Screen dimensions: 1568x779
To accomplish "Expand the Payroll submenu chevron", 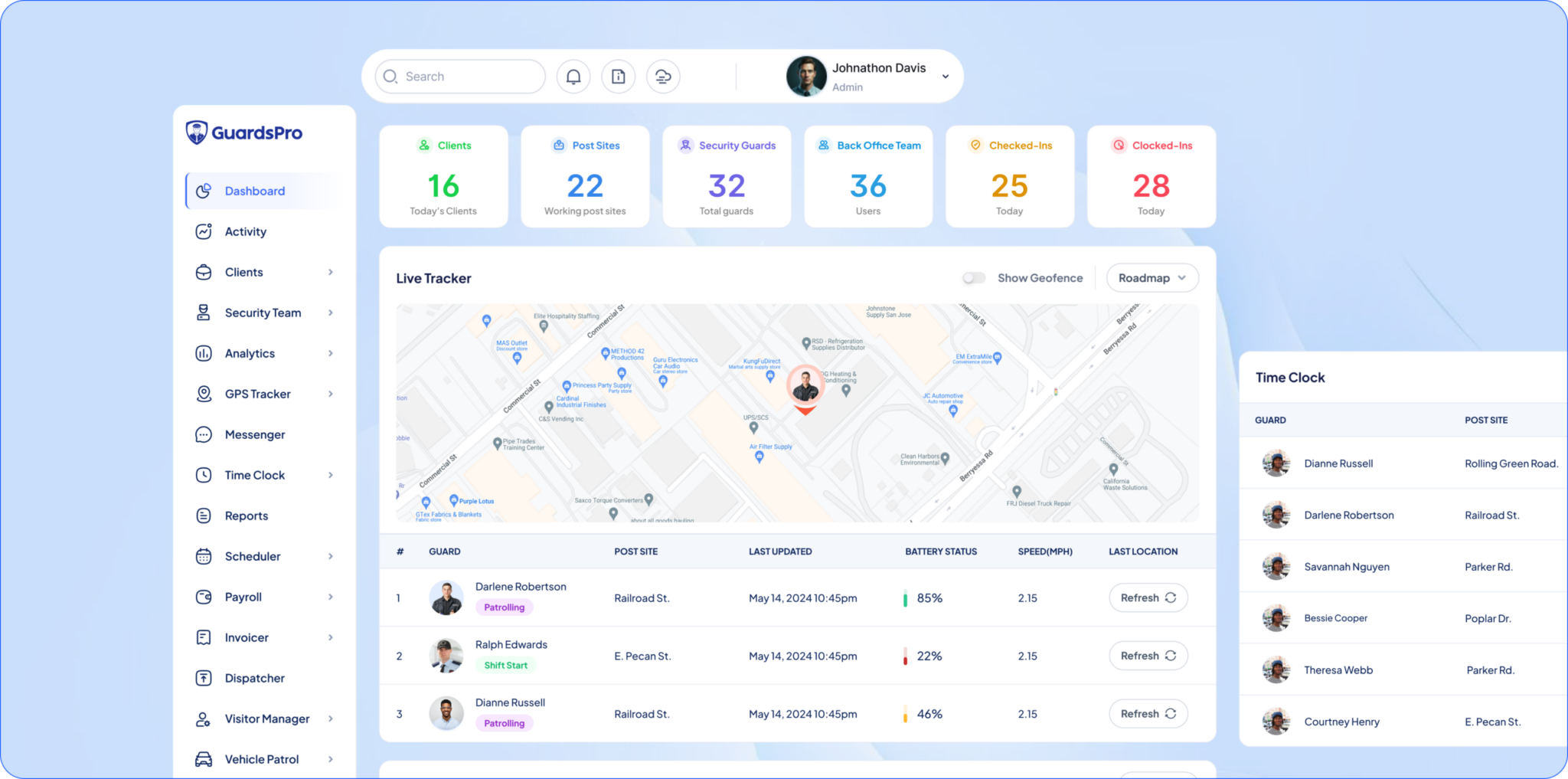I will click(331, 597).
